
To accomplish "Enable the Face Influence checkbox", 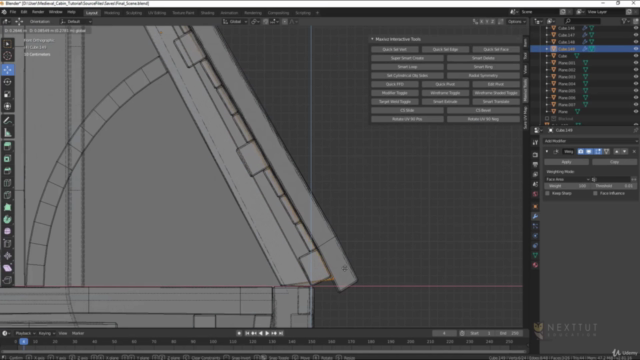I will (595, 193).
